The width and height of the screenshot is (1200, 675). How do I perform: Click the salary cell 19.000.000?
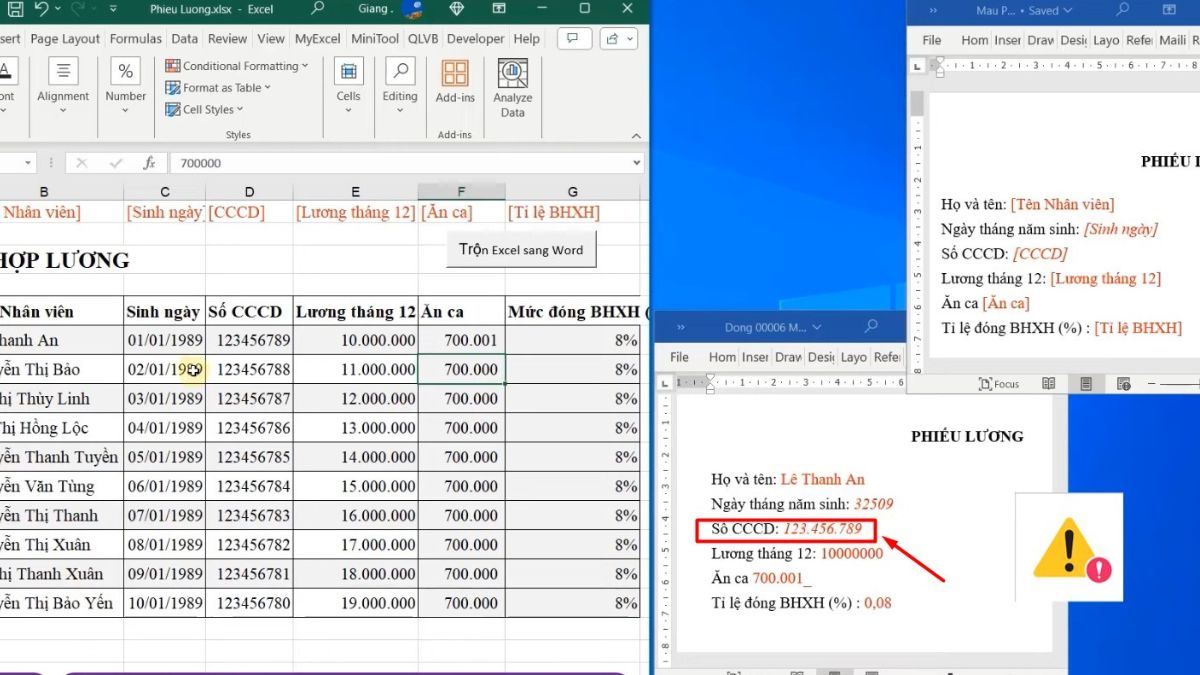pyautogui.click(x=355, y=603)
